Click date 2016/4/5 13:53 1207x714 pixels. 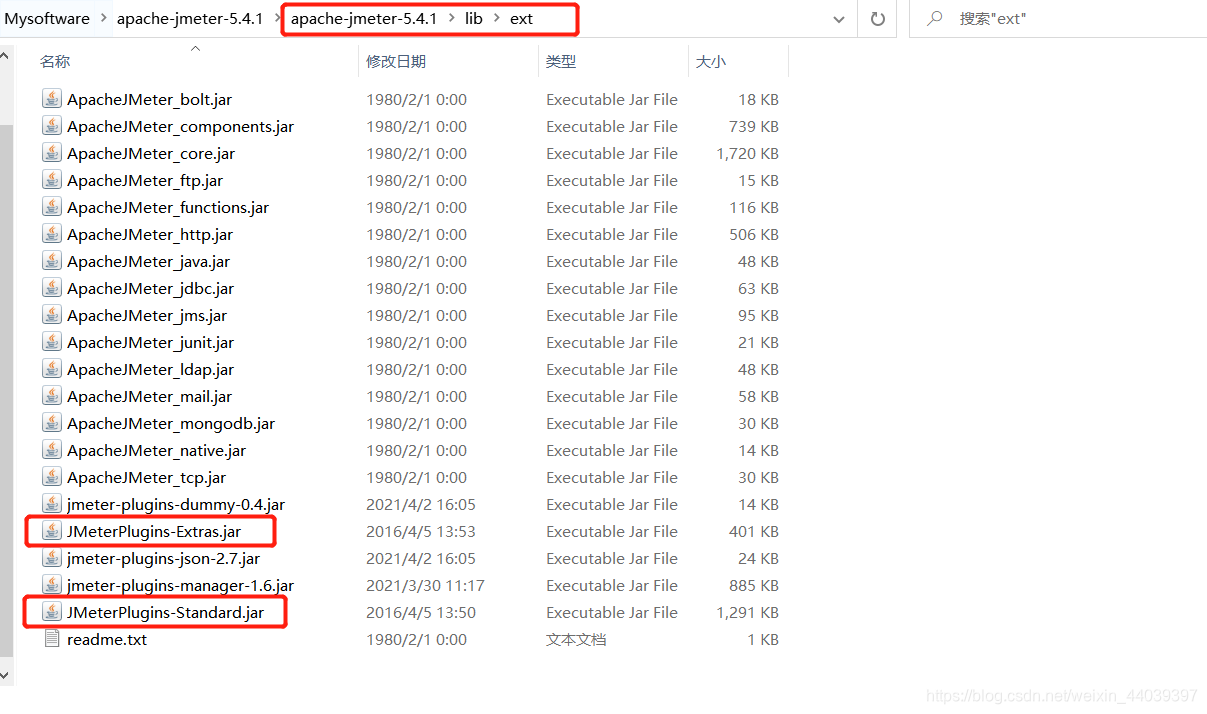click(421, 531)
